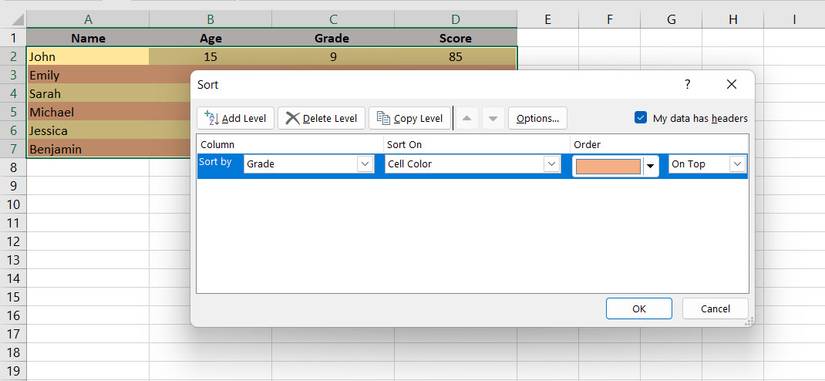Click cell with grade 9
This screenshot has width=825, height=381.
coord(333,56)
